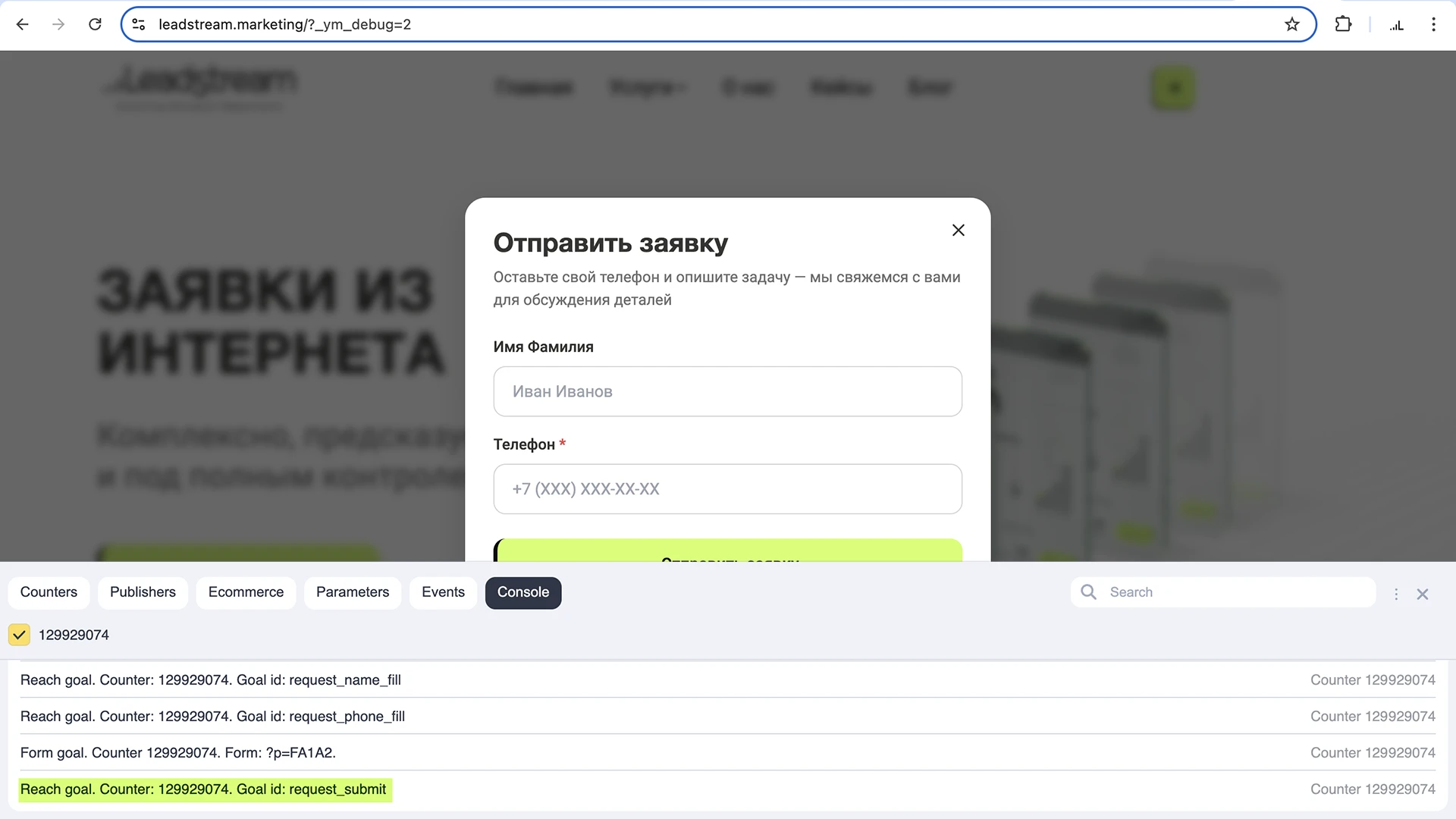
Task: Select the Form goal ?p=FA1A2 log row
Action: point(728,753)
